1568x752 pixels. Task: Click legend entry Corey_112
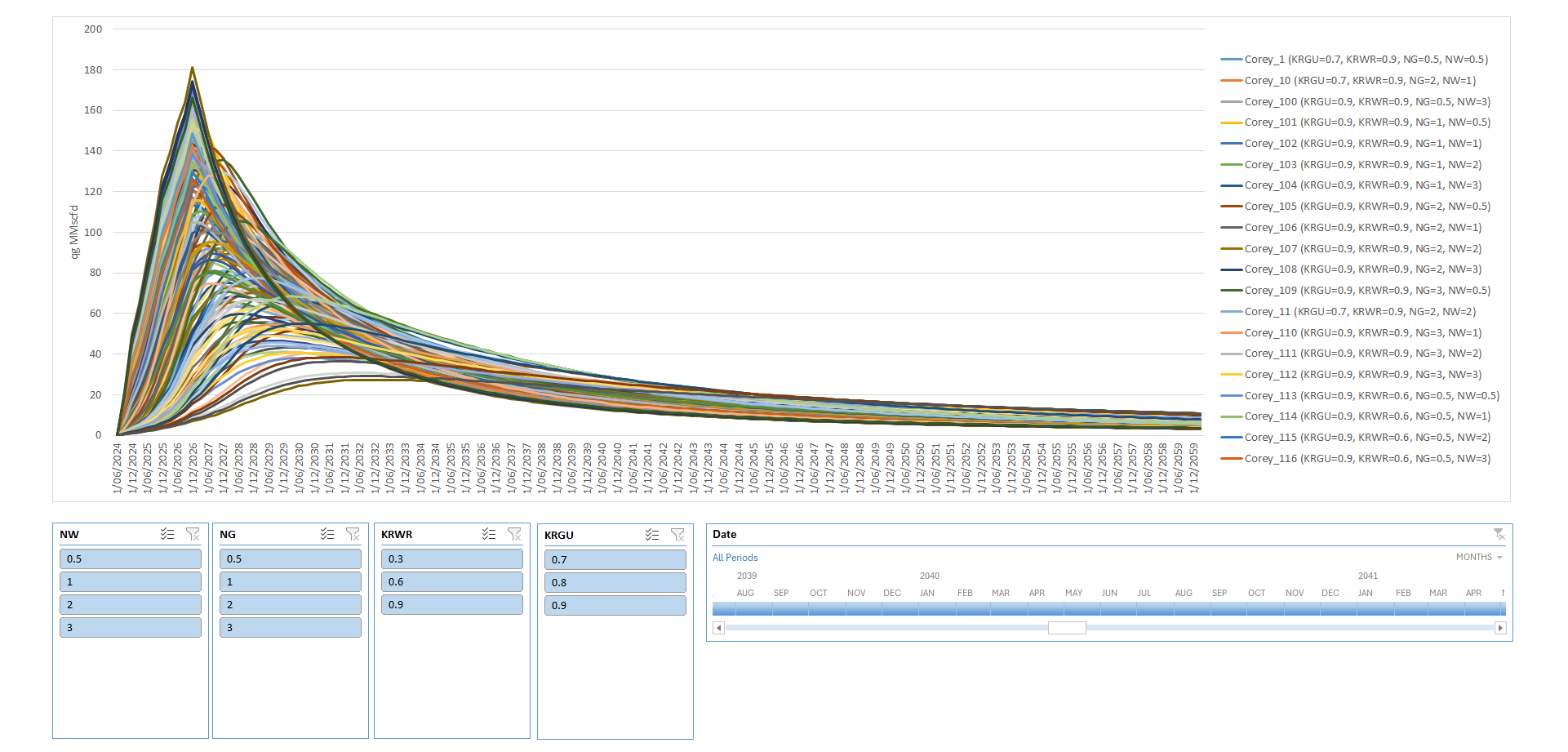1351,375
